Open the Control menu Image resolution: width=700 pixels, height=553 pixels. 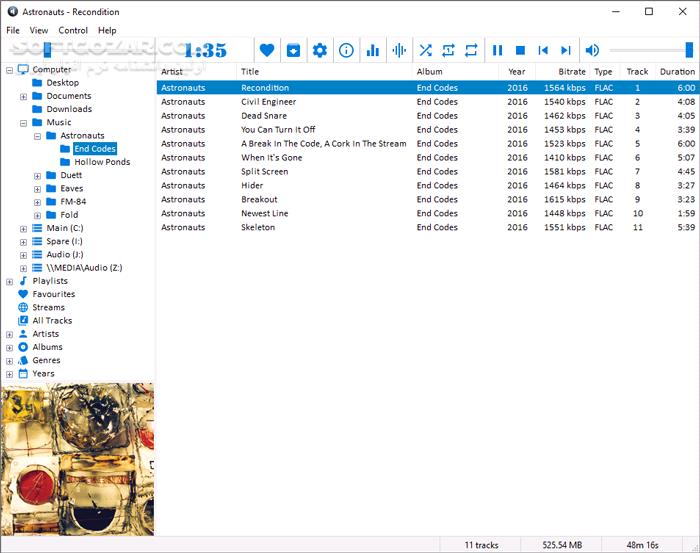pyautogui.click(x=73, y=30)
